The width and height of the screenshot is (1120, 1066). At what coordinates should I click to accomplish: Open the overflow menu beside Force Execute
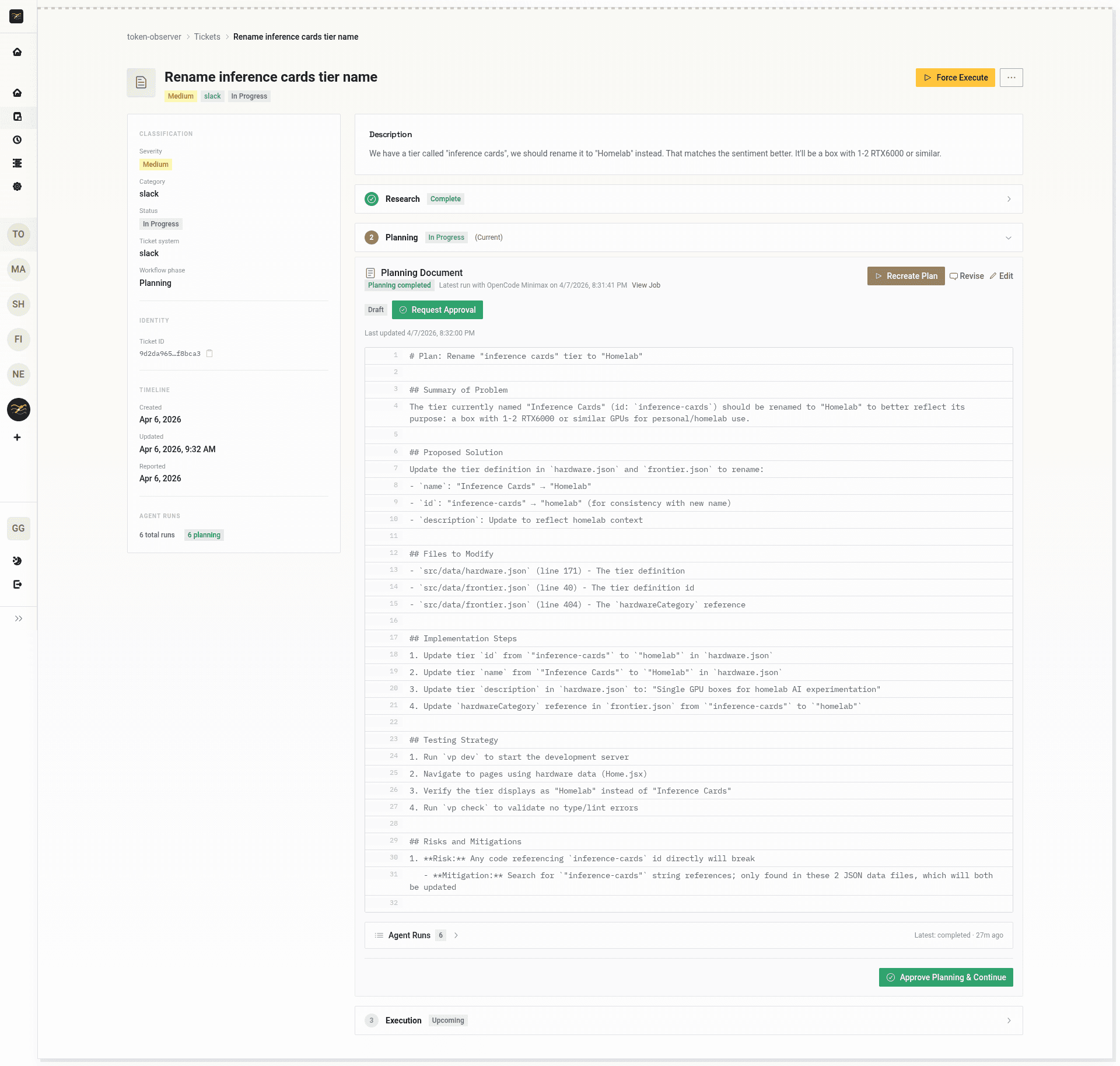1012,77
